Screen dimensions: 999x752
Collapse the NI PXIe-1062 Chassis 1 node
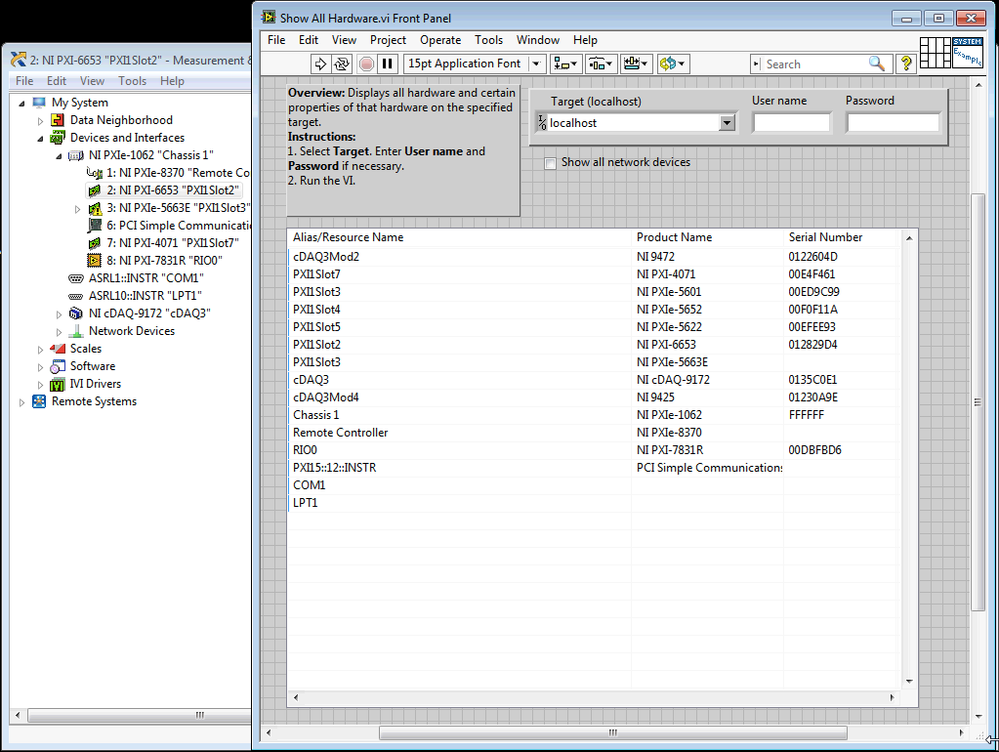(x=59, y=156)
